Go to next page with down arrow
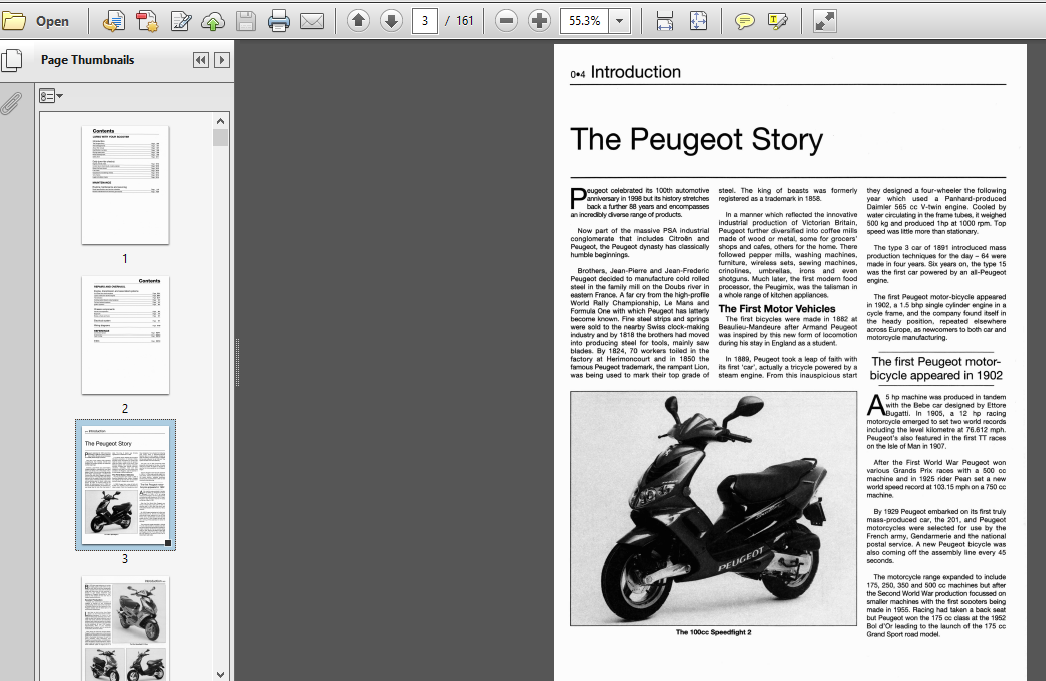Screen dimensions: 1046x681 pos(392,21)
